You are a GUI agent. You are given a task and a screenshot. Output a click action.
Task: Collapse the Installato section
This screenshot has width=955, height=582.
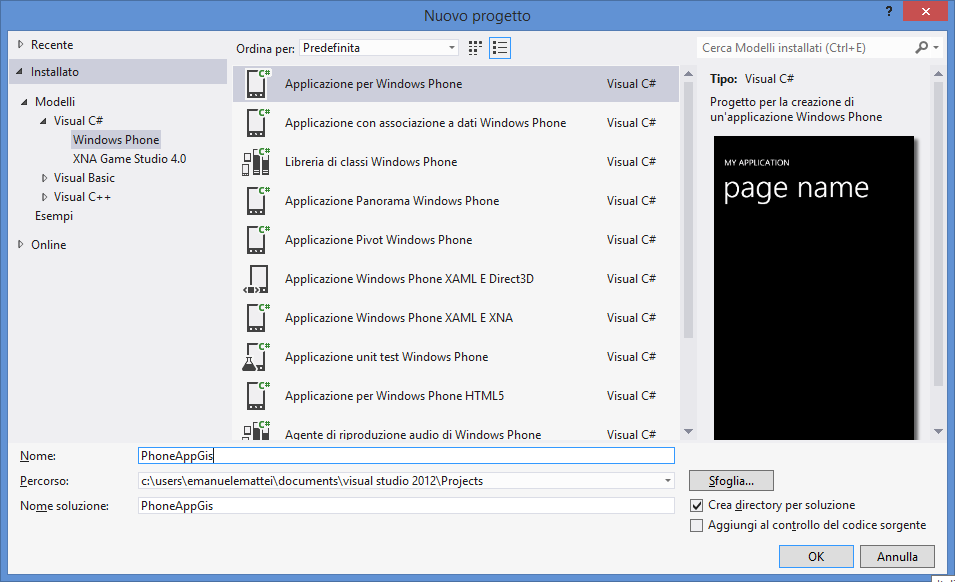point(20,72)
